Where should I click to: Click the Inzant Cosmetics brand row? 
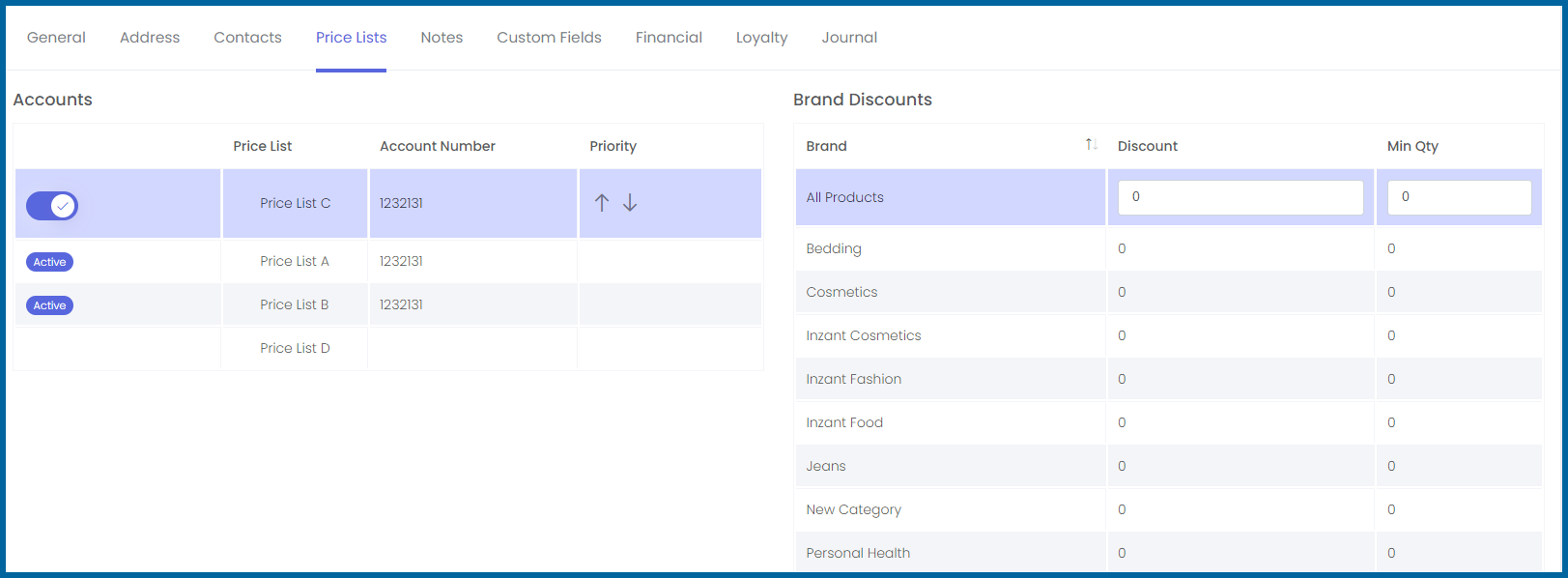pos(1168,335)
